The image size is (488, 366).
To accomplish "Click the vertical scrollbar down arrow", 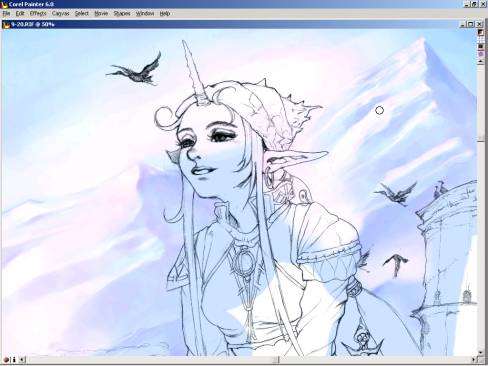I will pyautogui.click(x=481, y=352).
